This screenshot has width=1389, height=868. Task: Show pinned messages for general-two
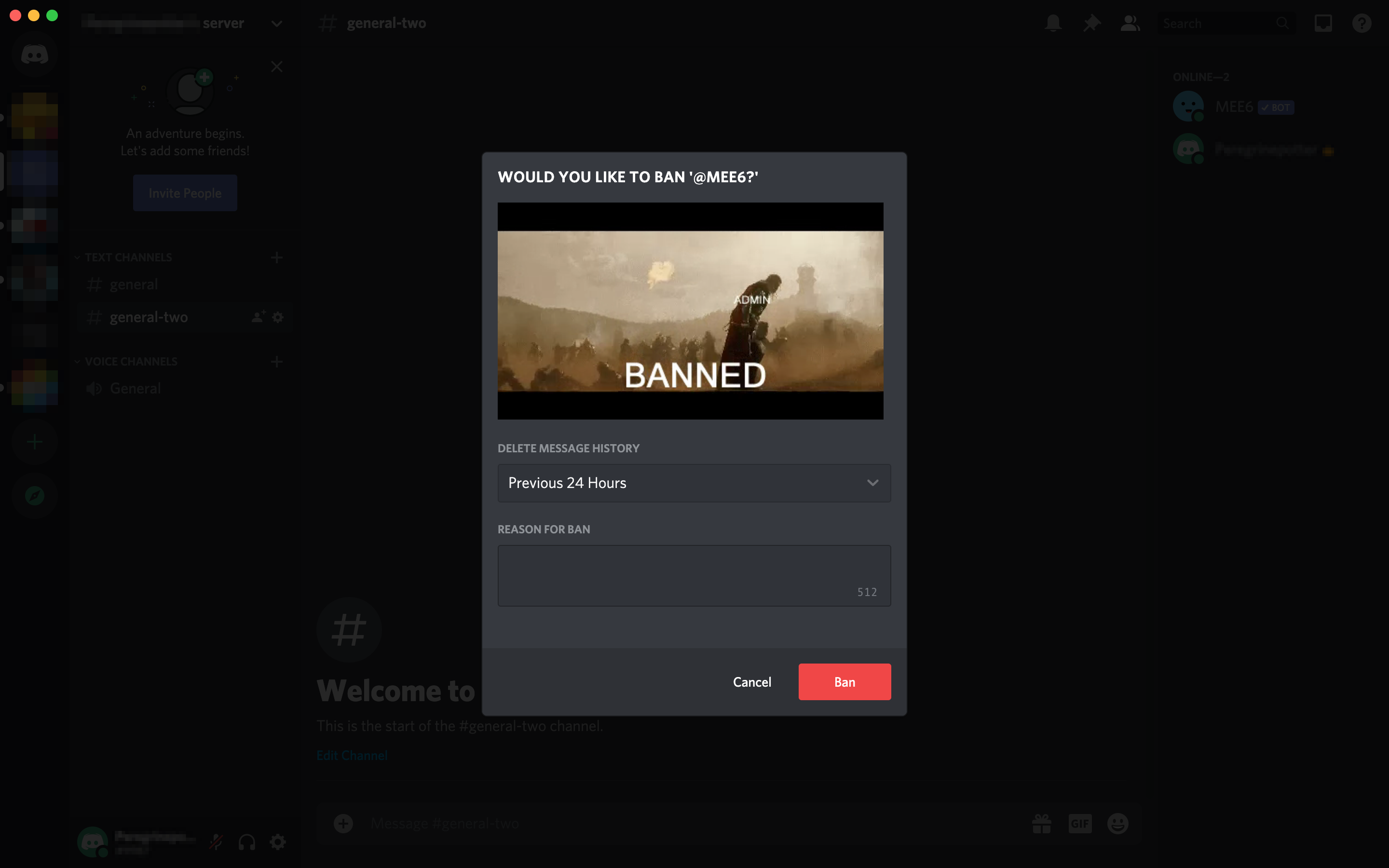(1091, 23)
